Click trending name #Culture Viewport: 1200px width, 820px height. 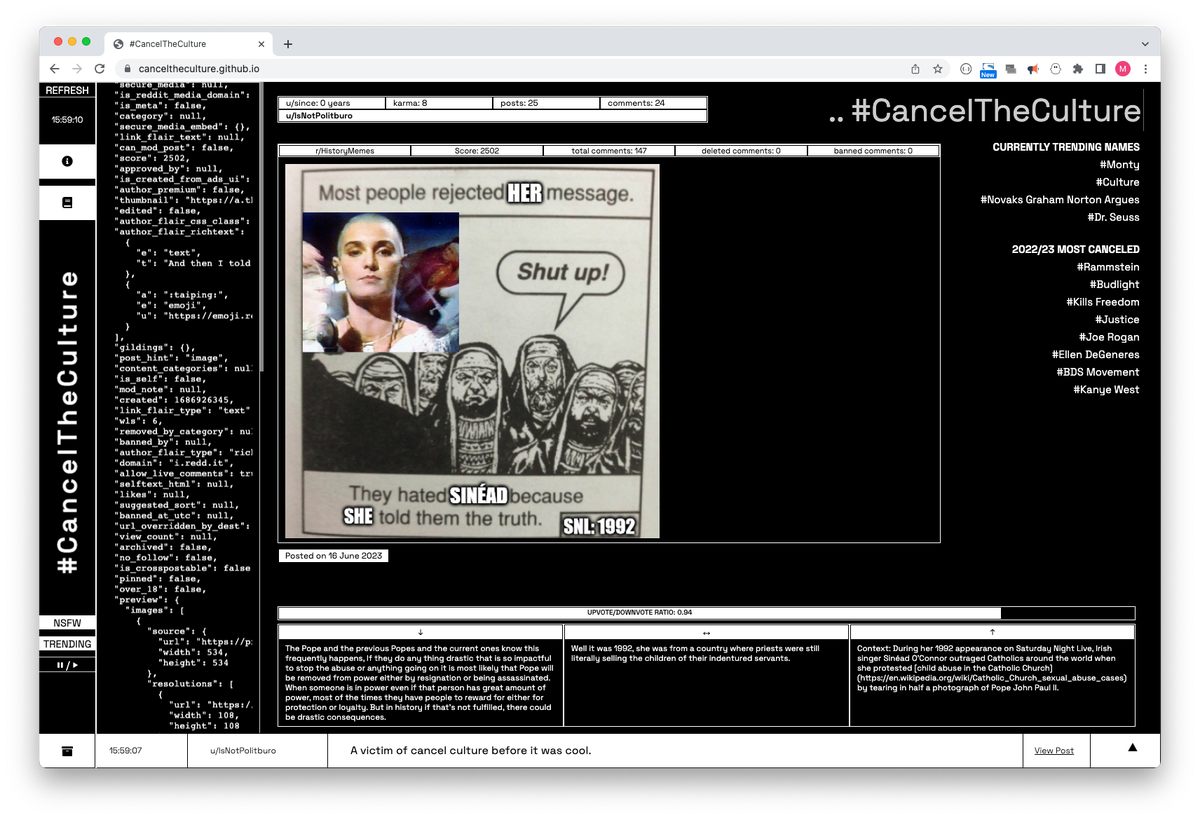pyautogui.click(x=1117, y=182)
